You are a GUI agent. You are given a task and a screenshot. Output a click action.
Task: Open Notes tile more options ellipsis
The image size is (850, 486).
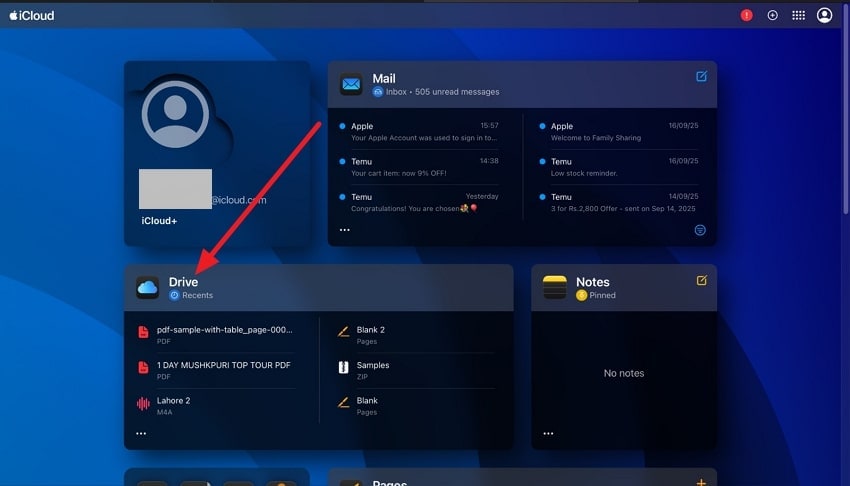click(549, 433)
